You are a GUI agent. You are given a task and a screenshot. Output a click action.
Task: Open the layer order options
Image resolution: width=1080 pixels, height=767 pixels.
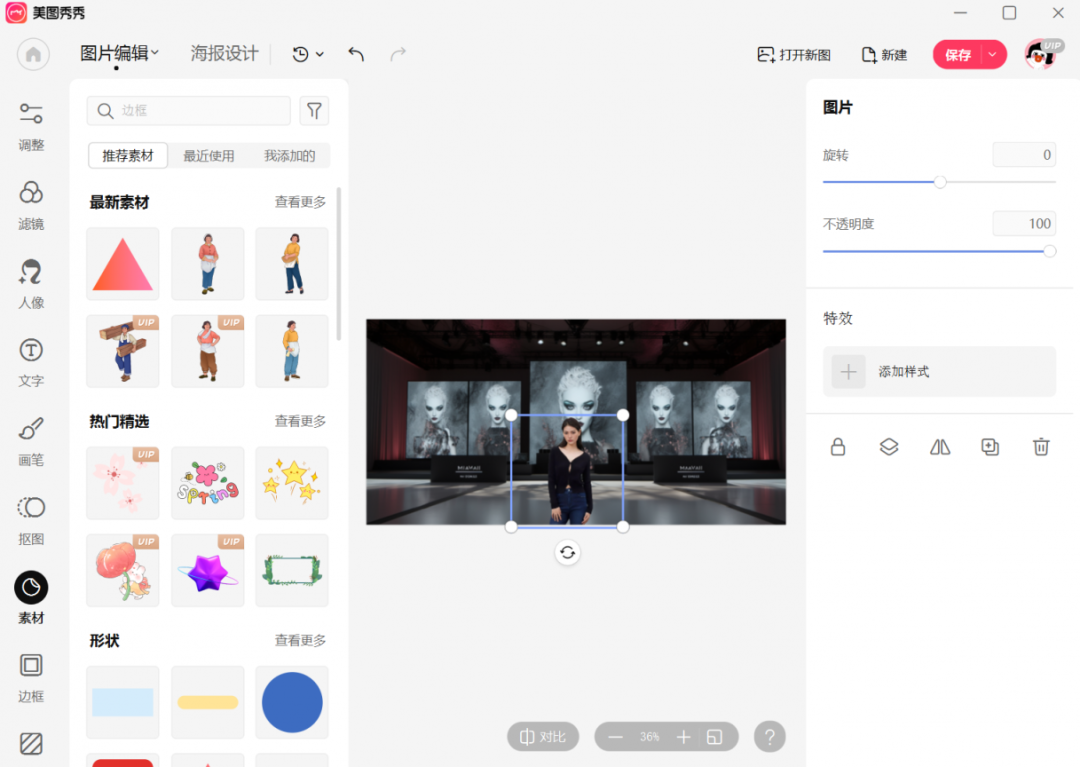tap(888, 447)
